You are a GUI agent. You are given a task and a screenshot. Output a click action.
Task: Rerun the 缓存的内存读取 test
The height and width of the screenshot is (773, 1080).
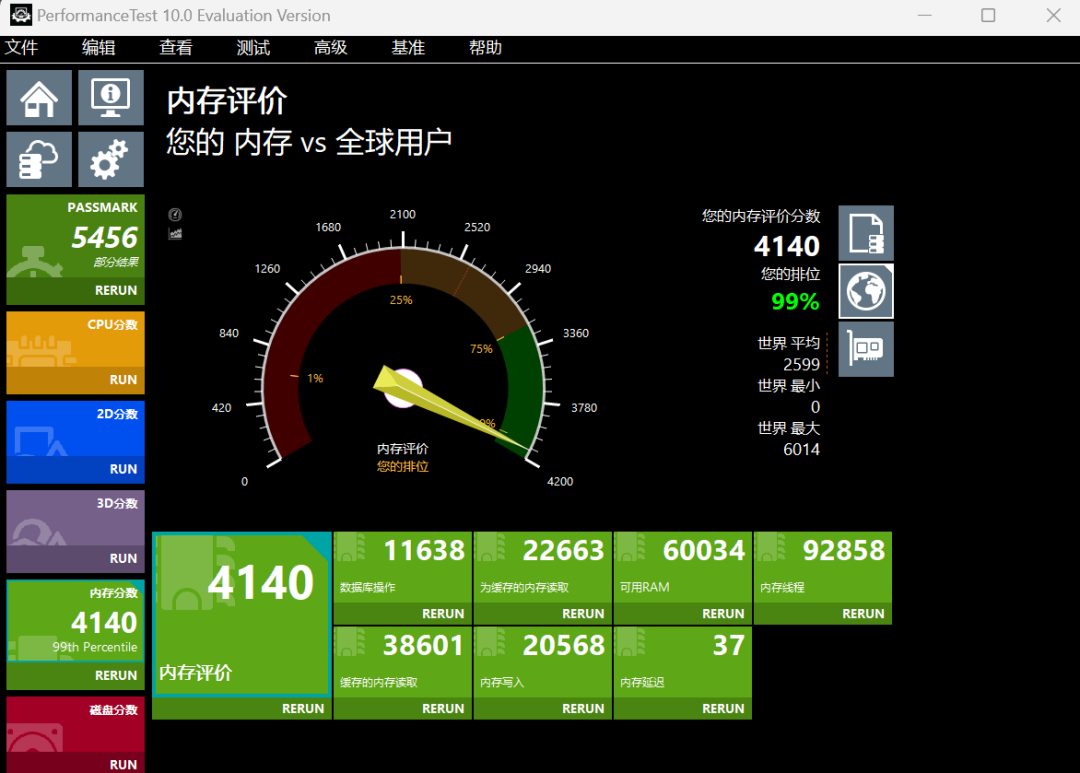[443, 709]
